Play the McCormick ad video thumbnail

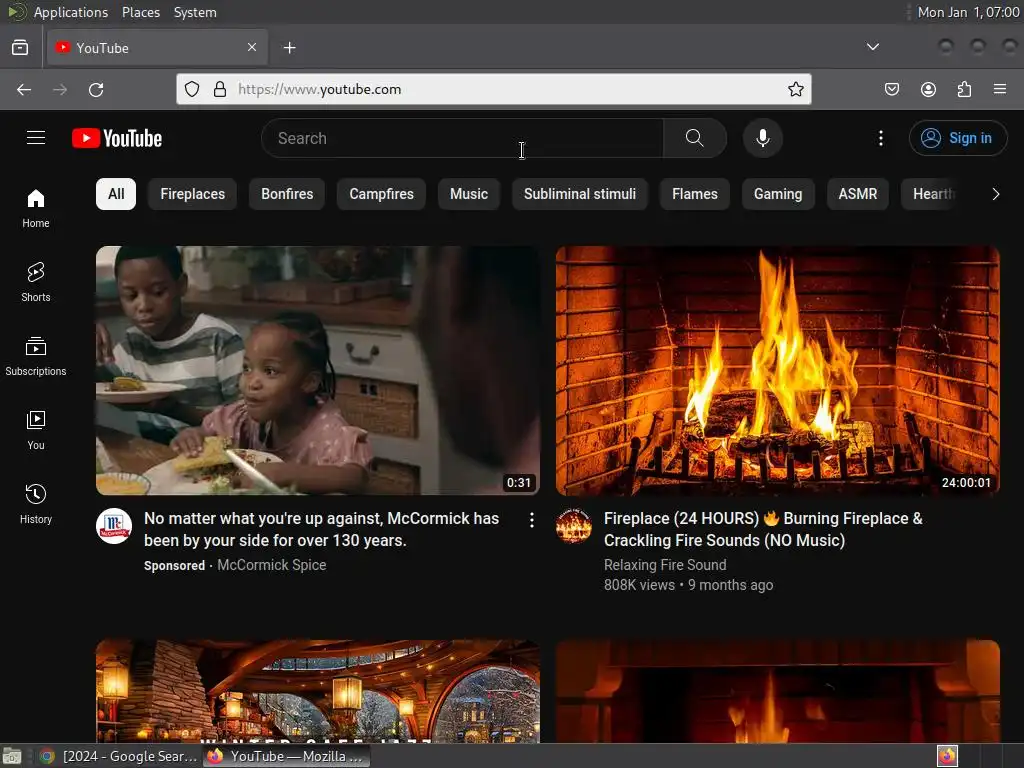318,370
